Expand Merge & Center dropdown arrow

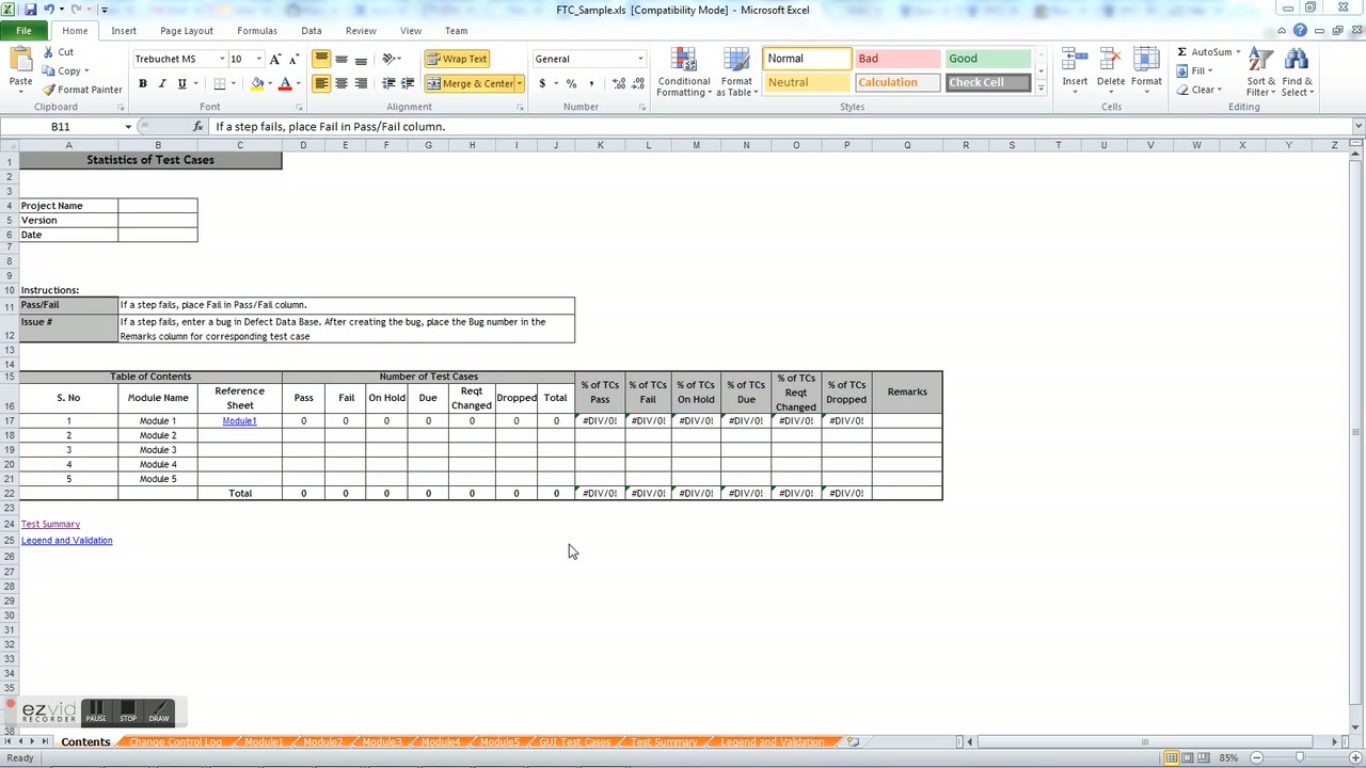click(520, 84)
